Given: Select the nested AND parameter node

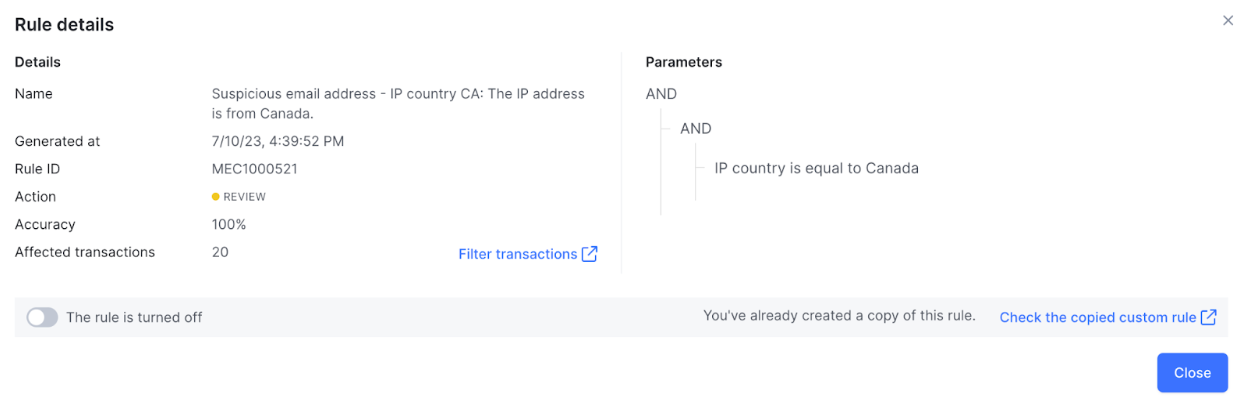Looking at the screenshot, I should pos(696,129).
